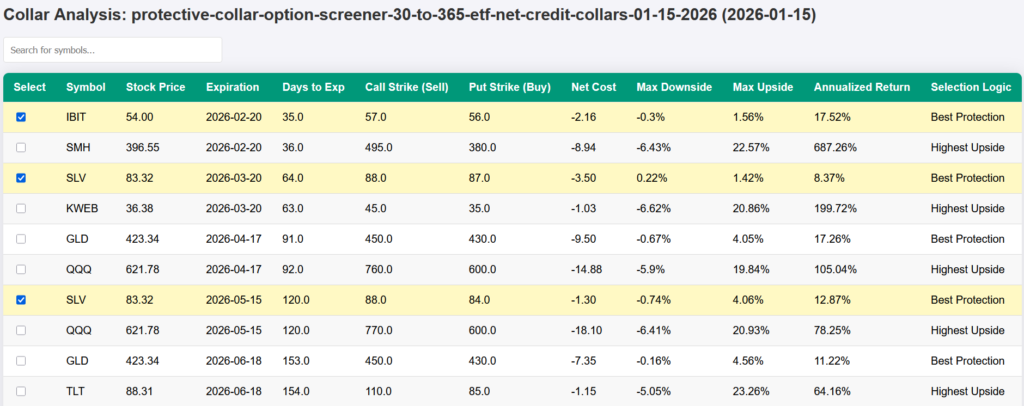Click the SMH 687.26% annualized return cell
The width and height of the screenshot is (1024, 406).
837,147
